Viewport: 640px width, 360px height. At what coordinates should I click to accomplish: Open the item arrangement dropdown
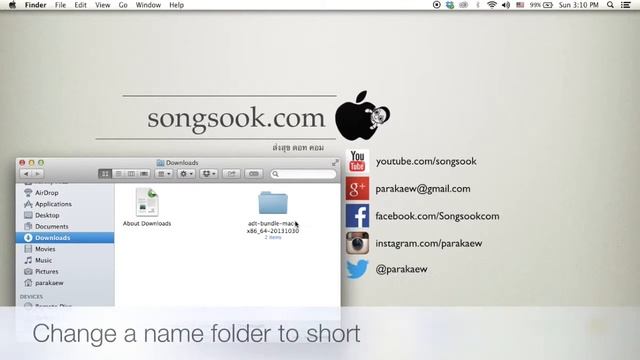(x=164, y=174)
